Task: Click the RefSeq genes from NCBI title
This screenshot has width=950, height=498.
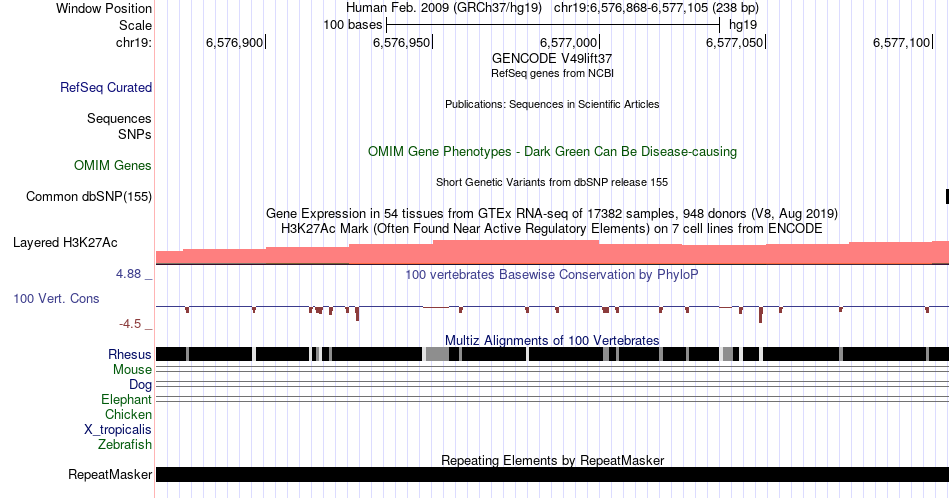Action: click(x=552, y=73)
